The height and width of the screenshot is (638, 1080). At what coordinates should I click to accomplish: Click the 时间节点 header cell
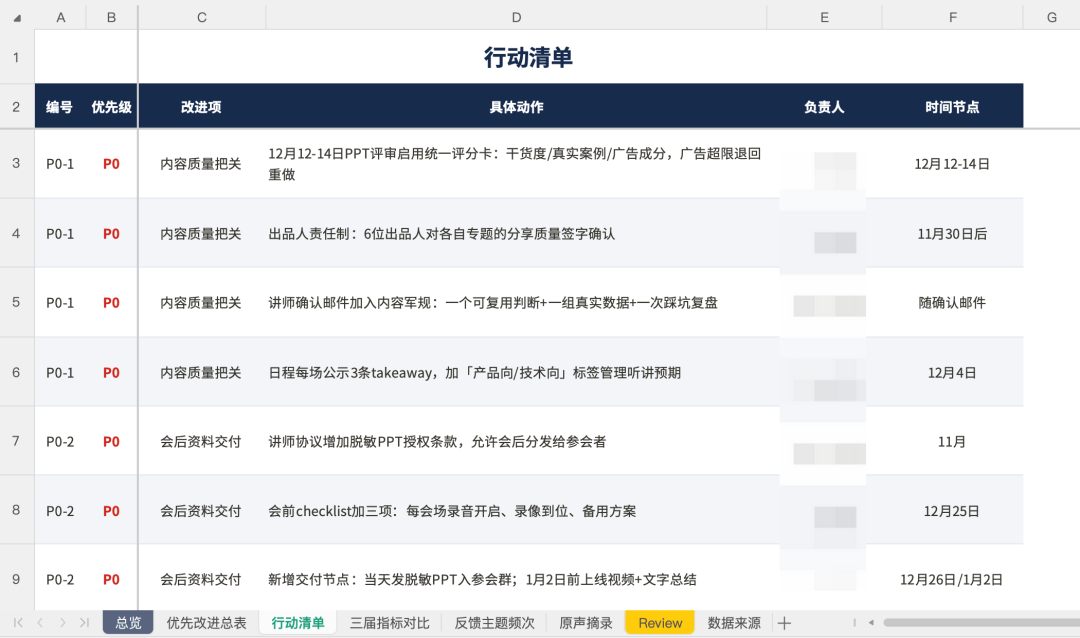tap(953, 107)
